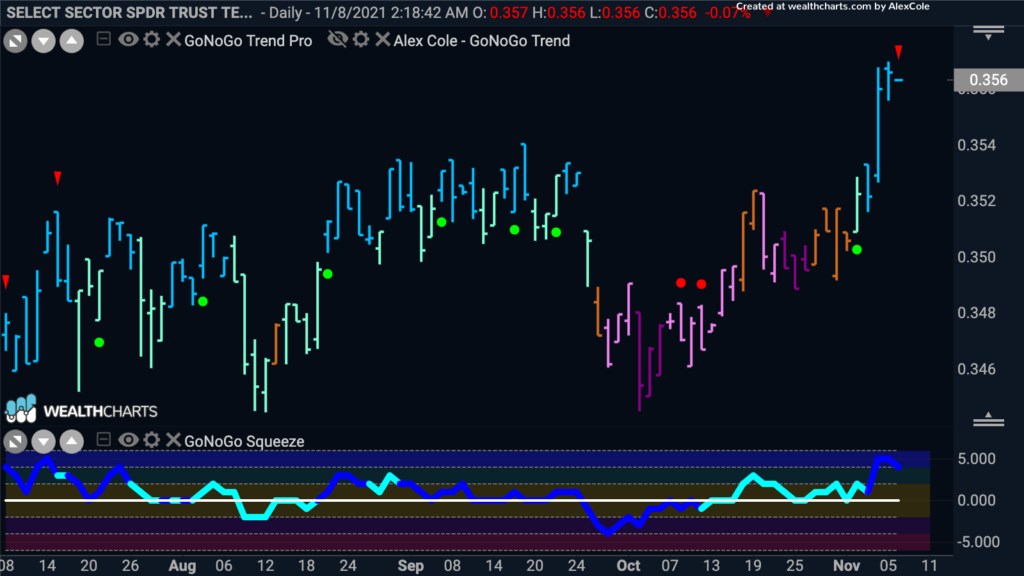Open settings gear for GoNoGo Trend Pro

tap(151, 41)
